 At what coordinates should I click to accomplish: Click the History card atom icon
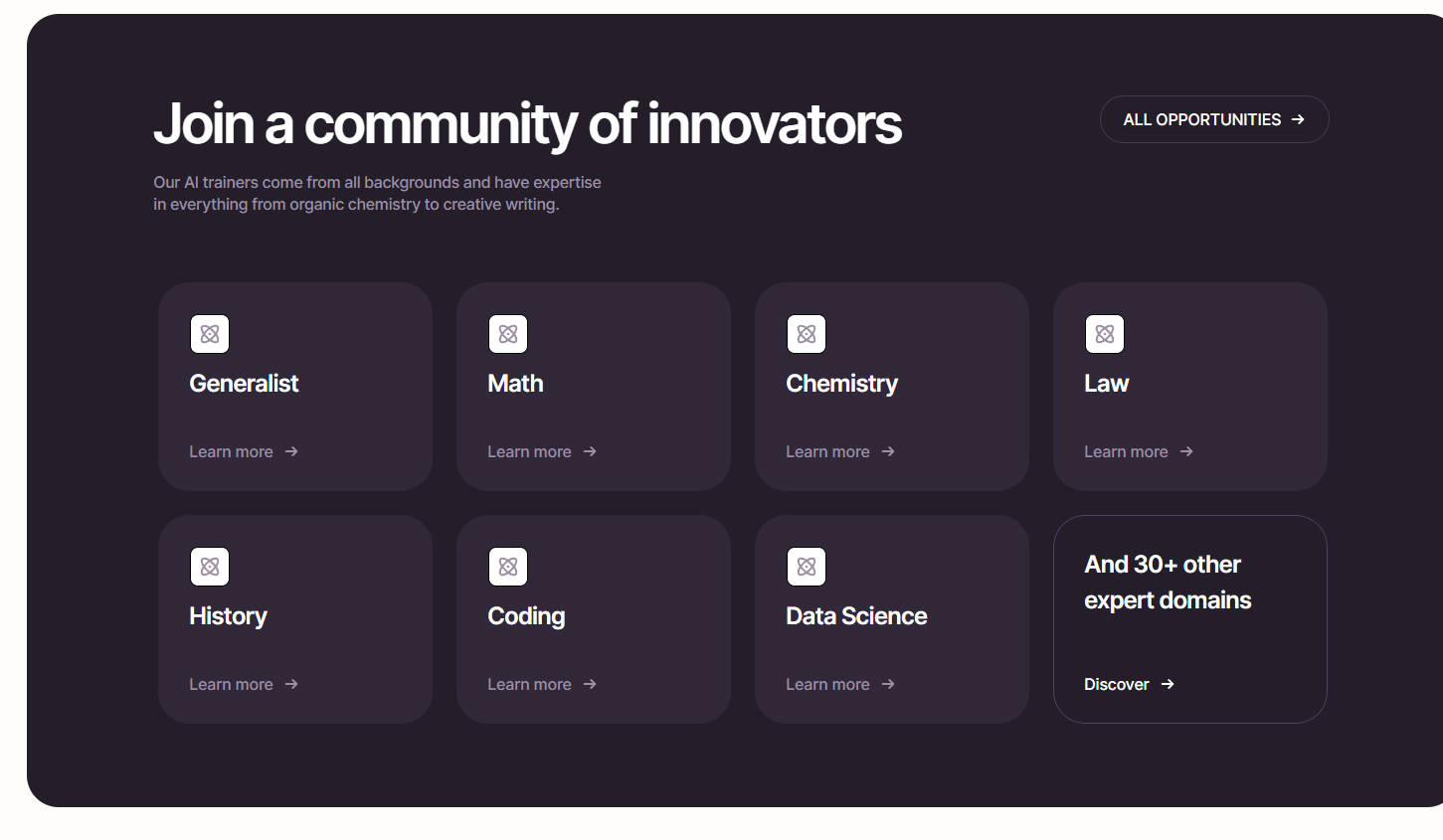pos(210,567)
